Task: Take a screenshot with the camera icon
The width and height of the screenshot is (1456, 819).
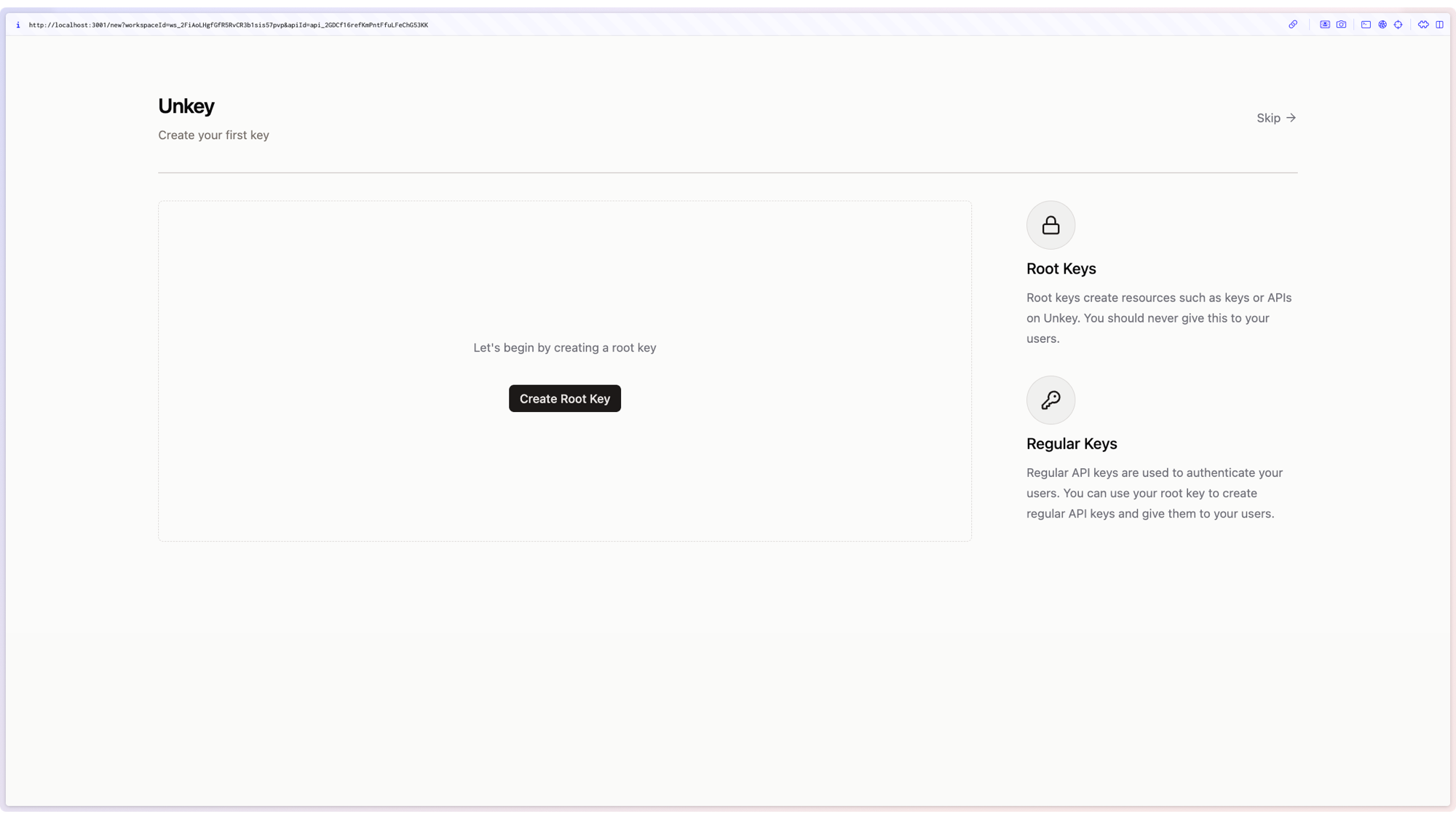Action: (x=1341, y=25)
